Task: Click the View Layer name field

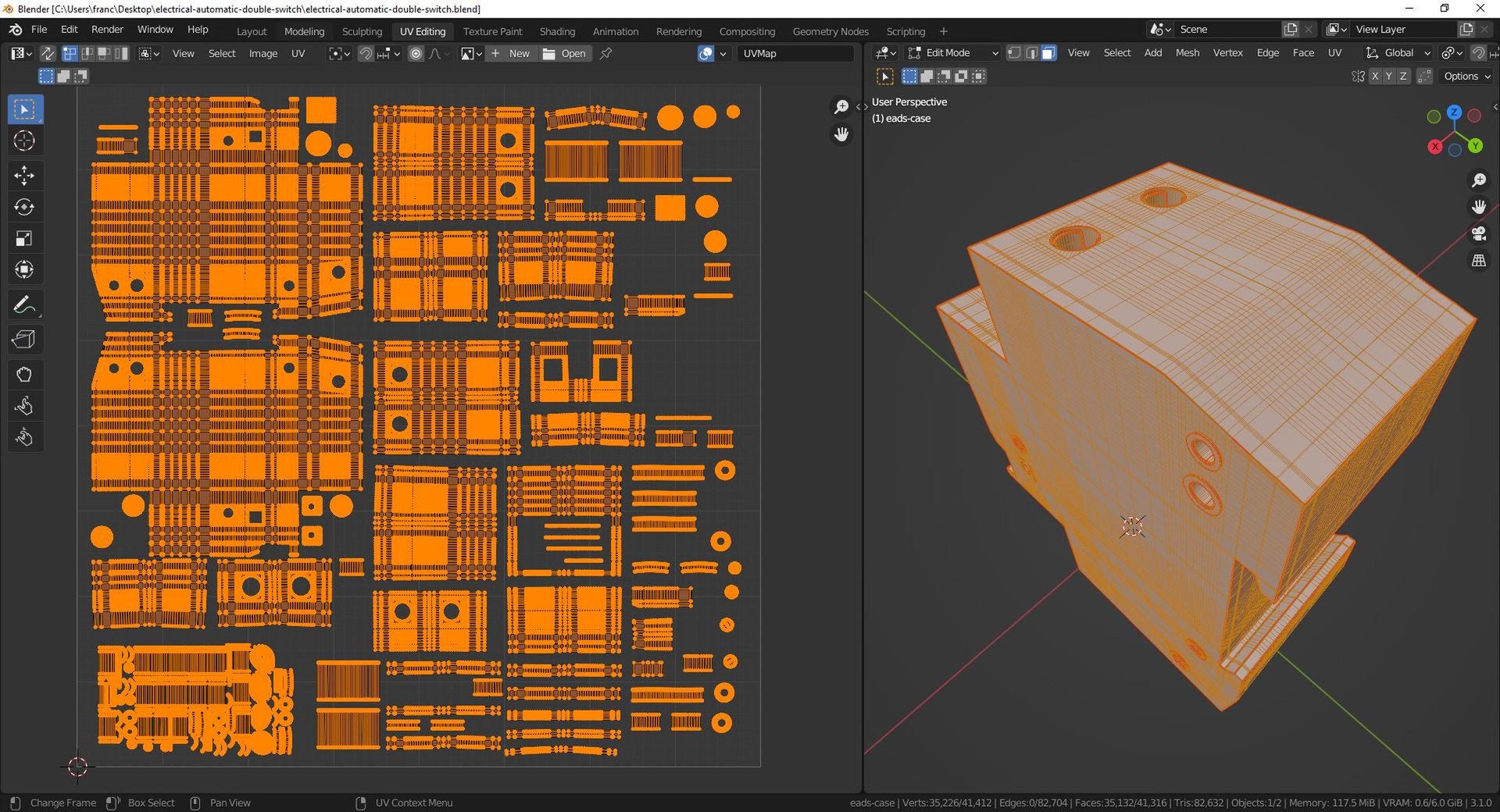Action: 1404,30
